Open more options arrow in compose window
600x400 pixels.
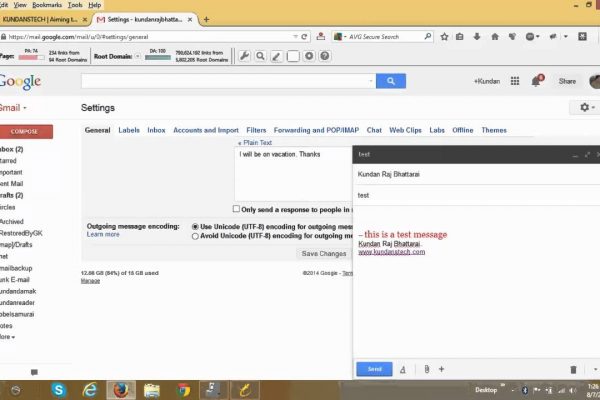595,369
